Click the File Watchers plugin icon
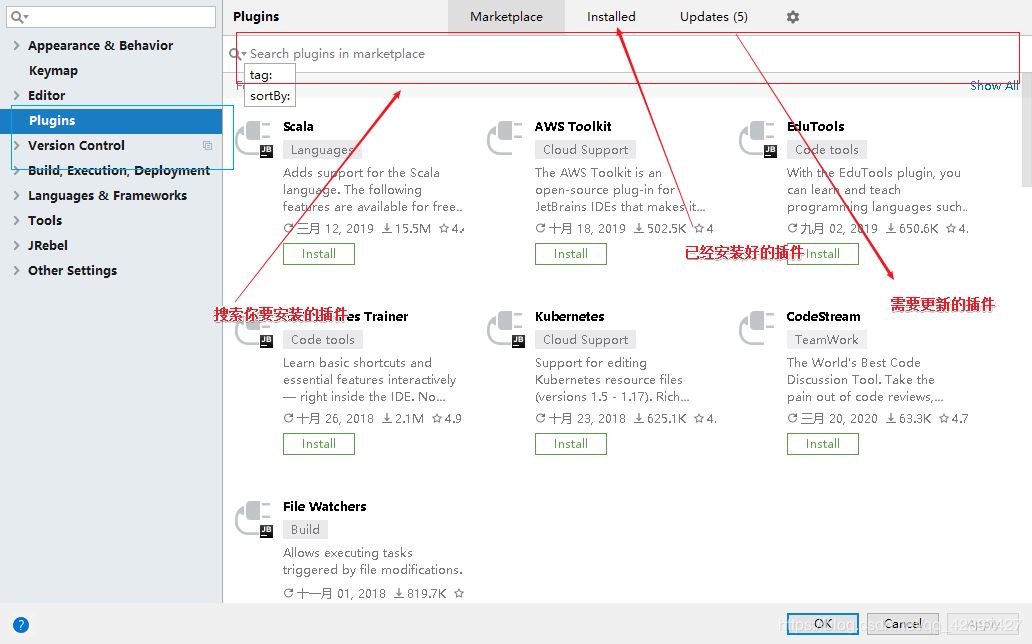This screenshot has height=644, width=1032. click(x=255, y=519)
